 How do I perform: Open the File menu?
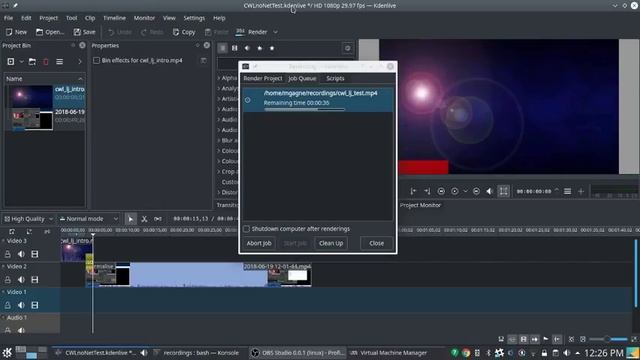(x=8, y=18)
